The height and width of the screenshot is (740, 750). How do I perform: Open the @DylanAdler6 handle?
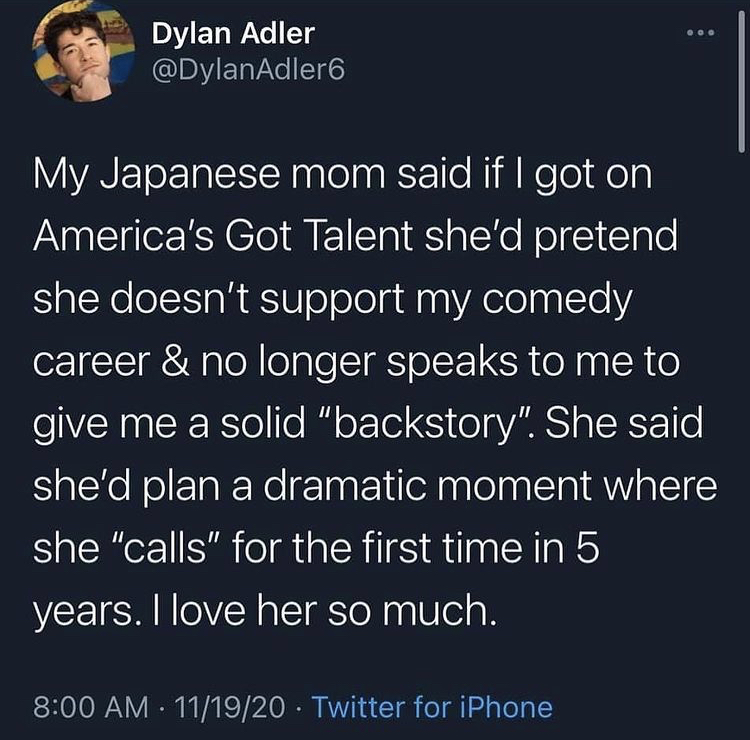248,71
